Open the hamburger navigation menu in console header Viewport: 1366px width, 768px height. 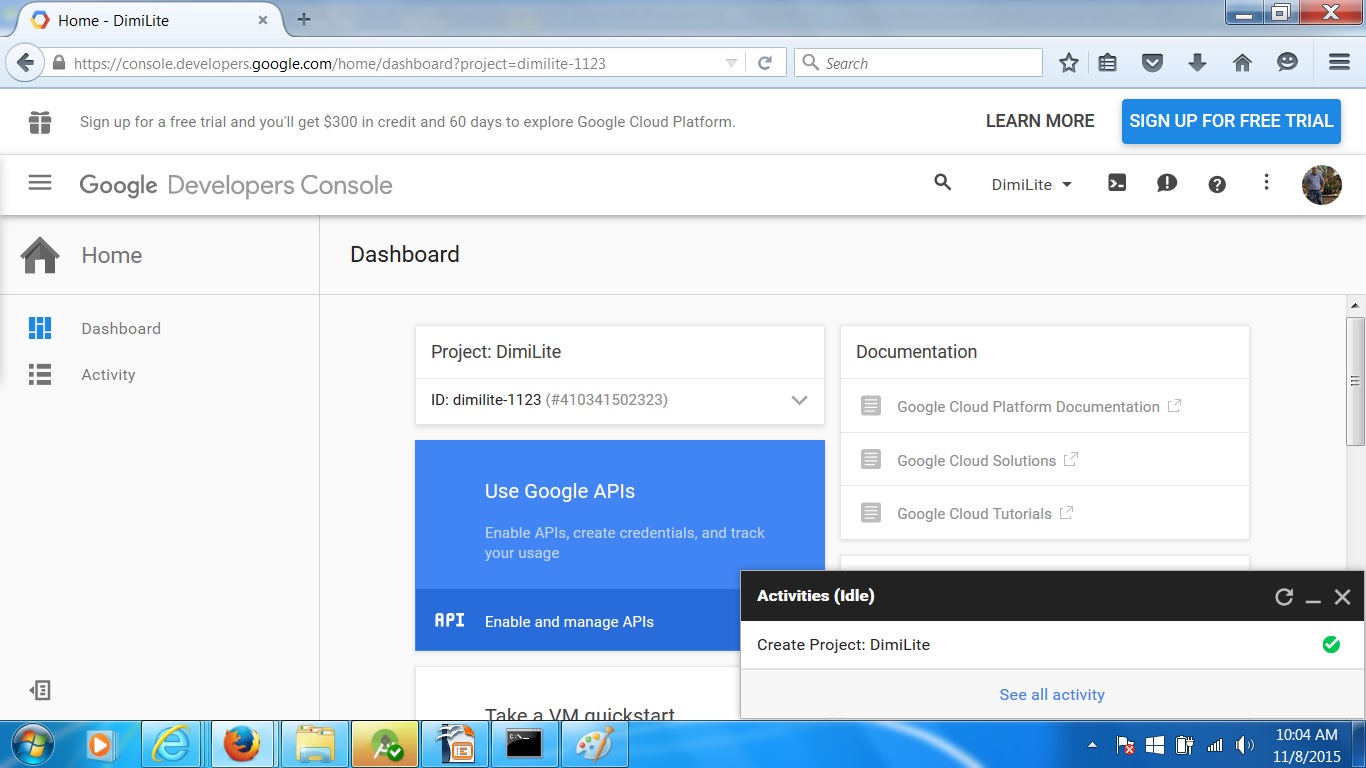pyautogui.click(x=40, y=183)
